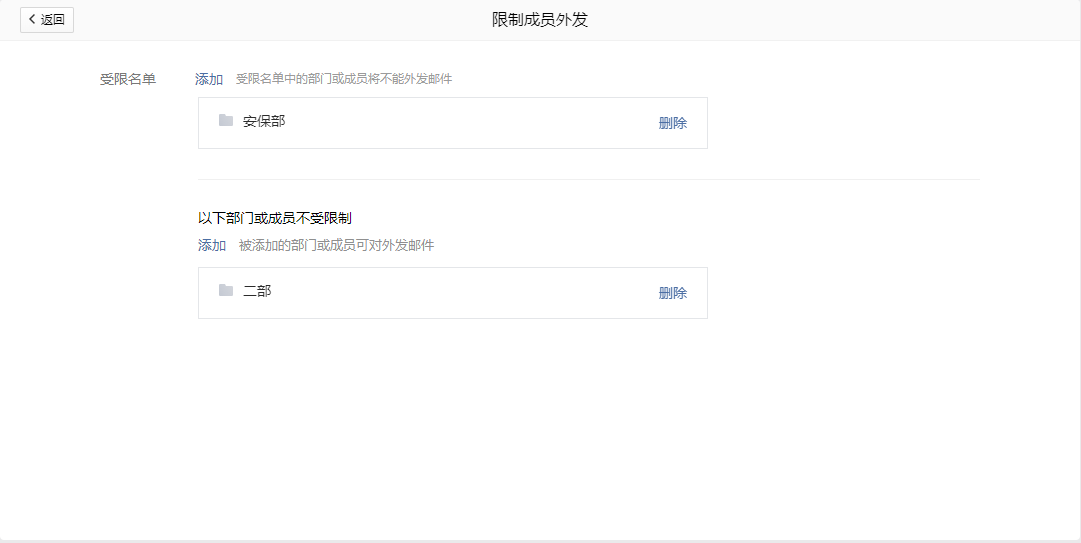Click empty space in the 安保部 row
The height and width of the screenshot is (543, 1081).
click(460, 123)
